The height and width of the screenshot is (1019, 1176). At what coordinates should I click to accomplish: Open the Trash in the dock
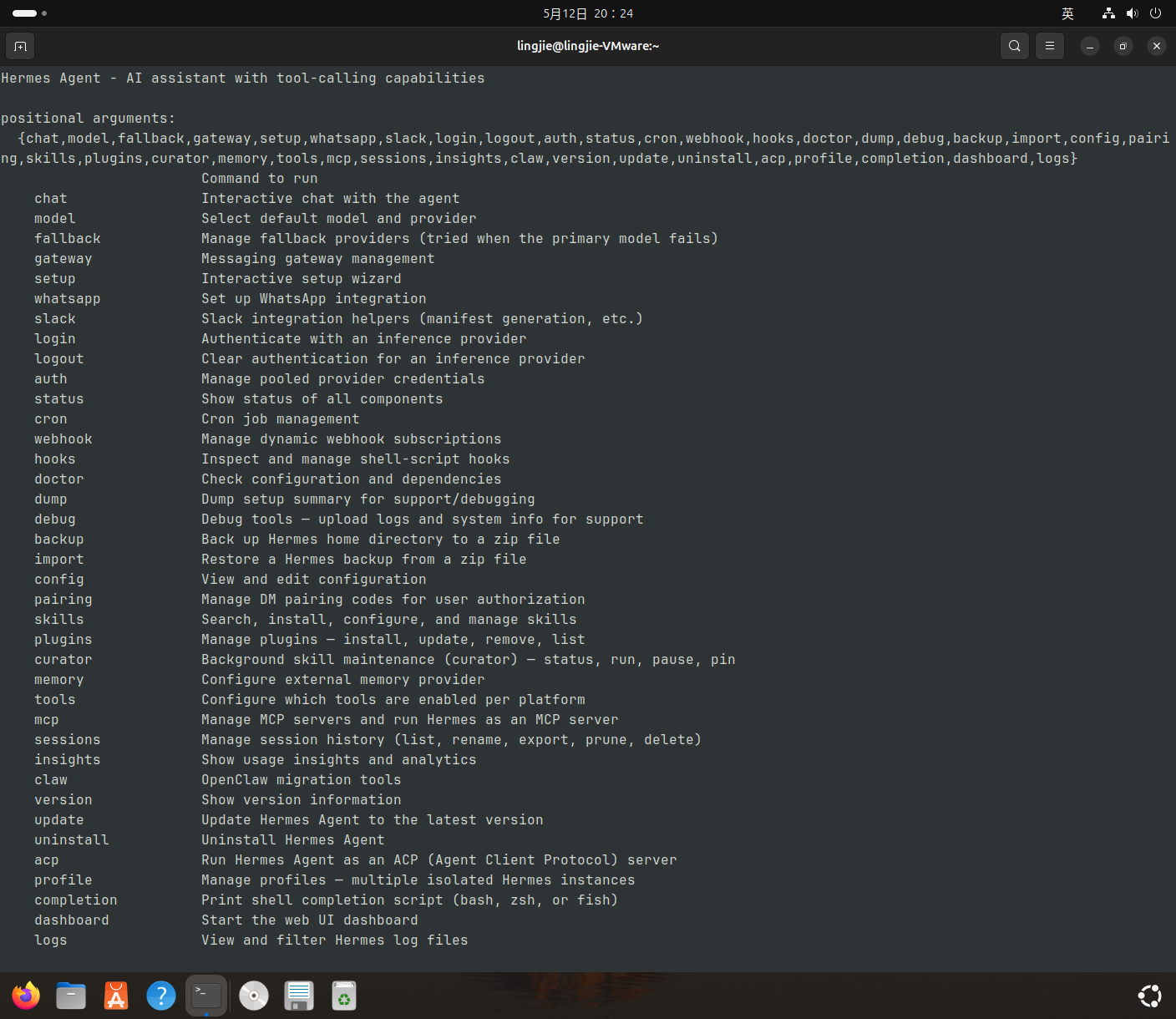click(344, 996)
